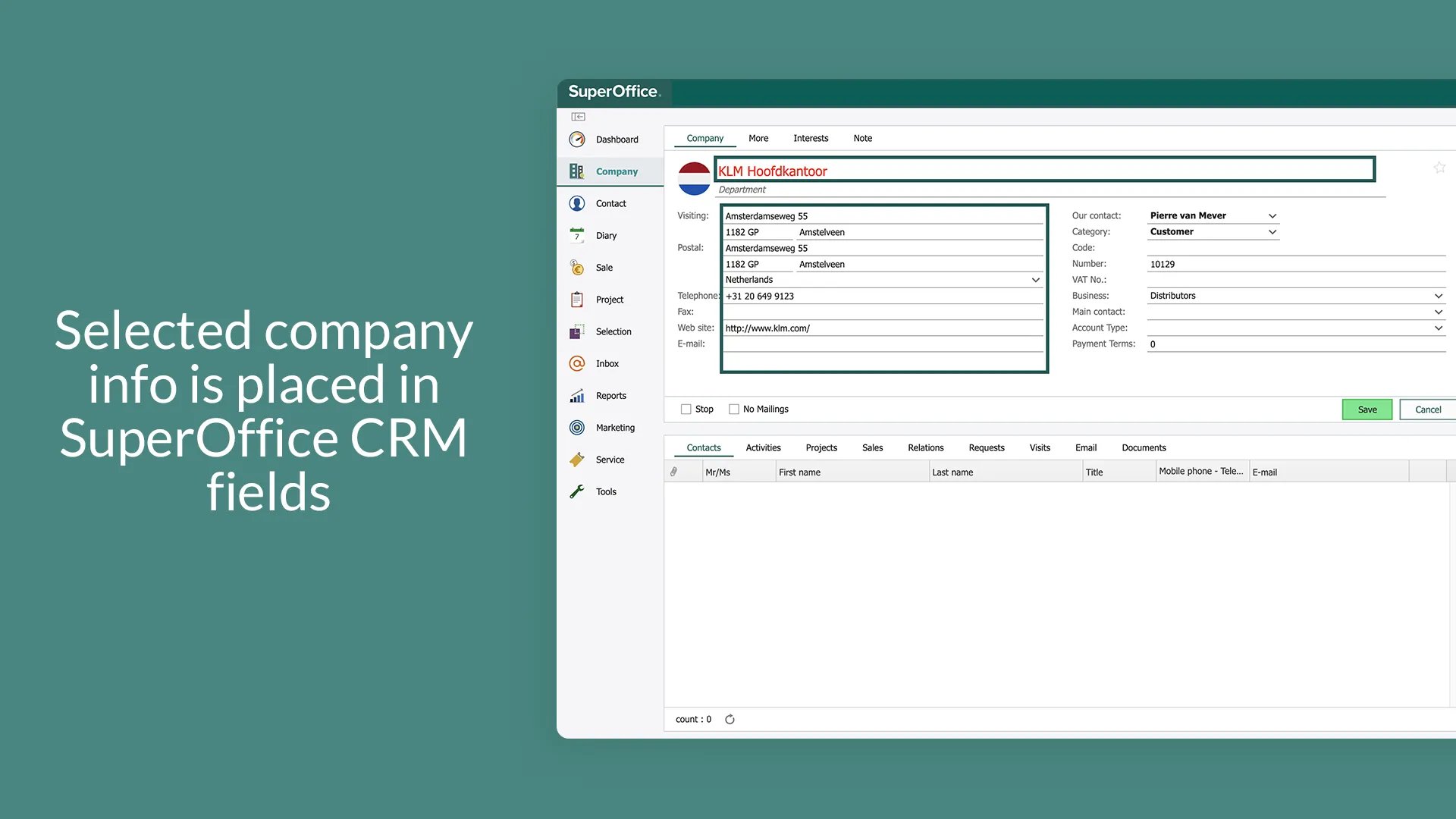Click the Reports chart icon
The image size is (1456, 819).
[577, 396]
